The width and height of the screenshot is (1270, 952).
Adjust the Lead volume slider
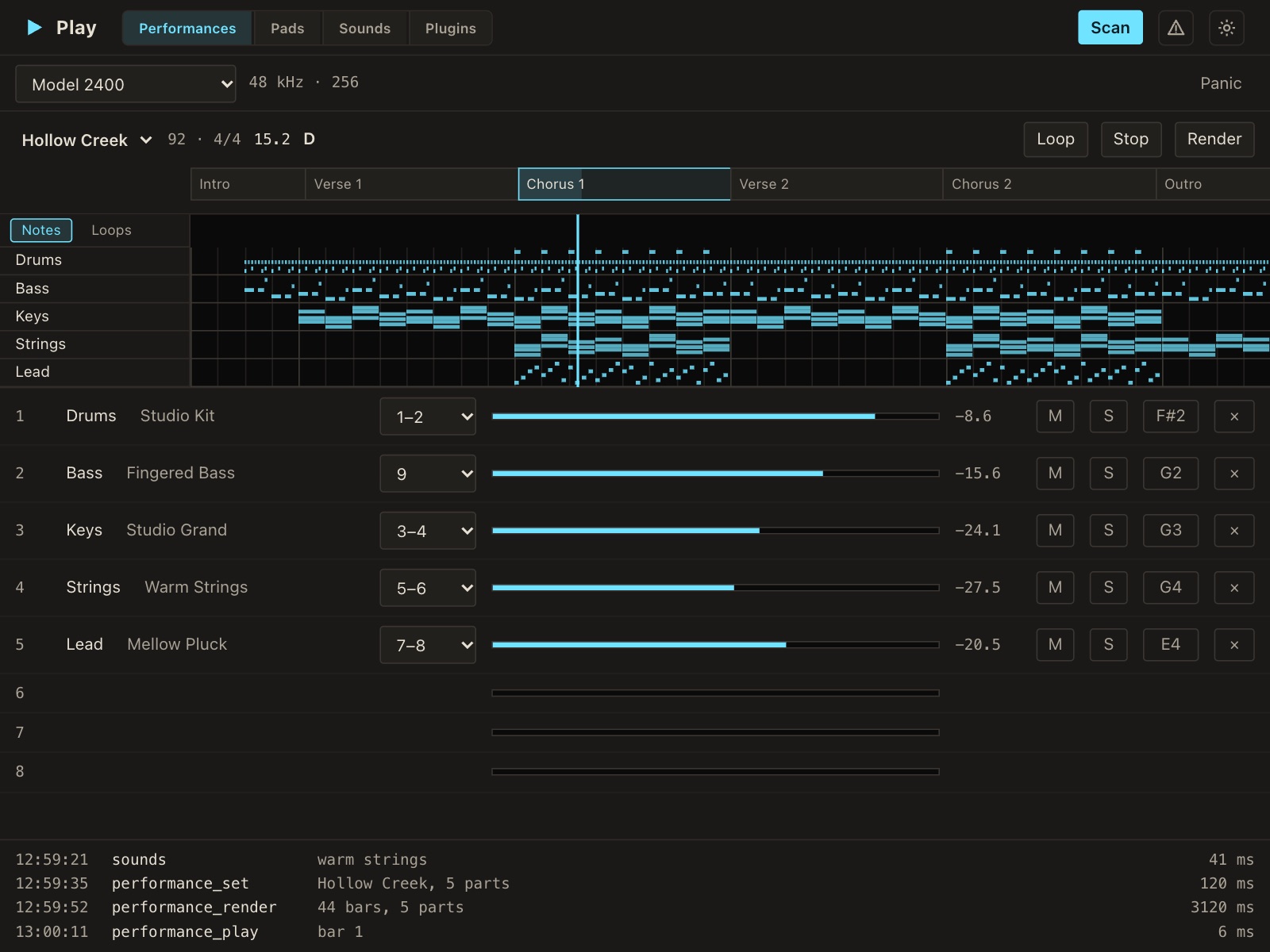[x=715, y=645]
